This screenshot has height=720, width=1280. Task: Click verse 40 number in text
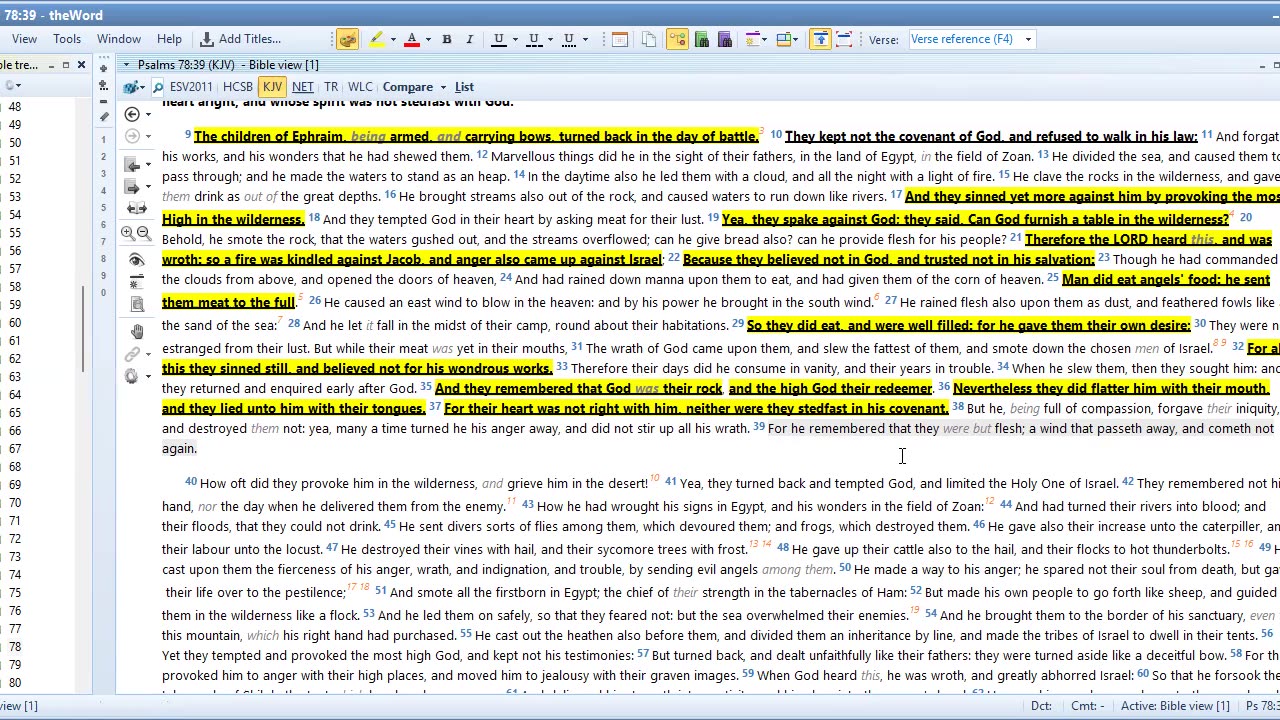190,482
